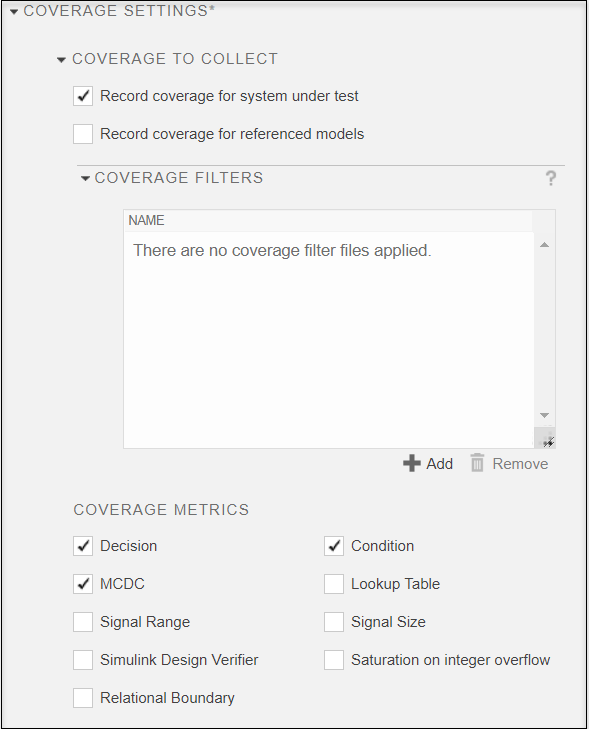Uncheck the Decision coverage metric
This screenshot has height=729, width=589.
point(83,546)
